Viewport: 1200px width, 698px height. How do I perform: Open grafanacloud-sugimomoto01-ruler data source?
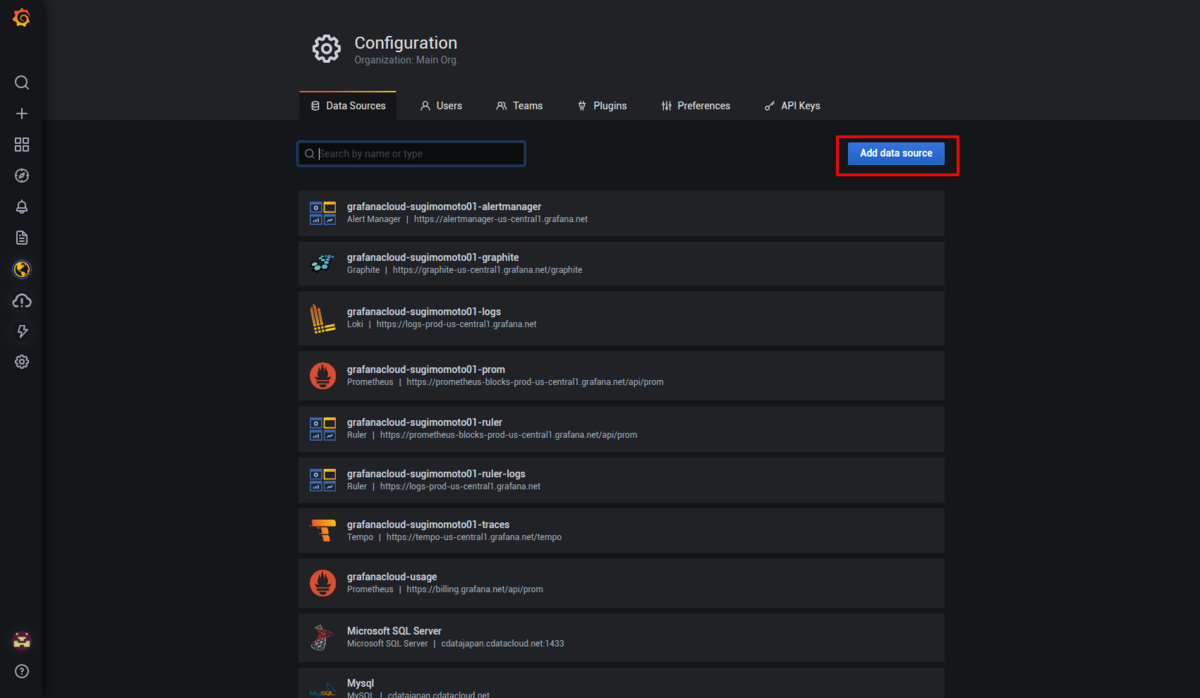621,429
